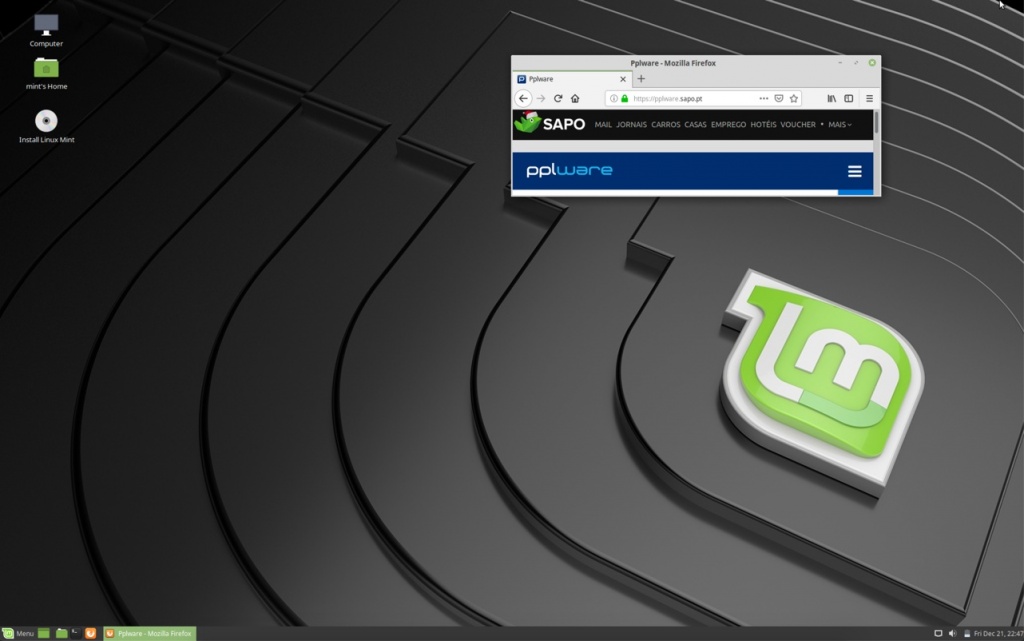Open the JORNAIS link on SAPO bar
Screen dimensions: 1024x641
tap(632, 124)
